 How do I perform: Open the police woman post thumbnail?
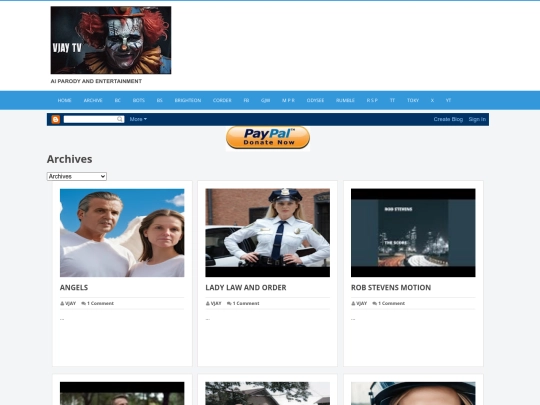pyautogui.click(x=268, y=233)
